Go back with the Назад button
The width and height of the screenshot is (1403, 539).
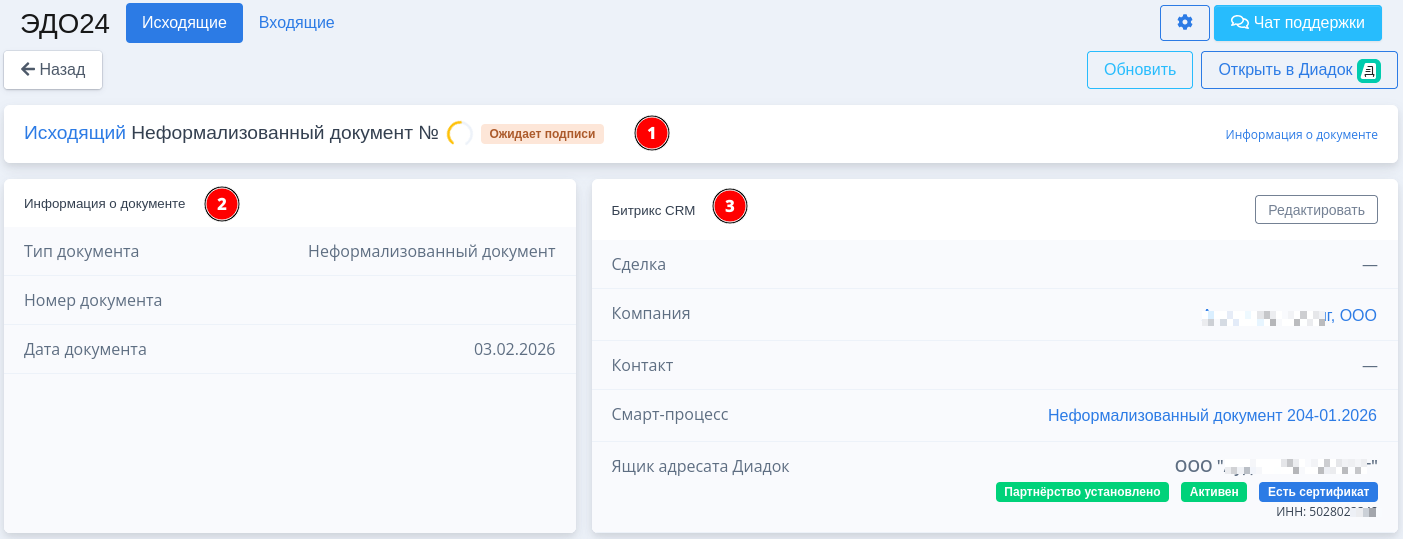54,70
